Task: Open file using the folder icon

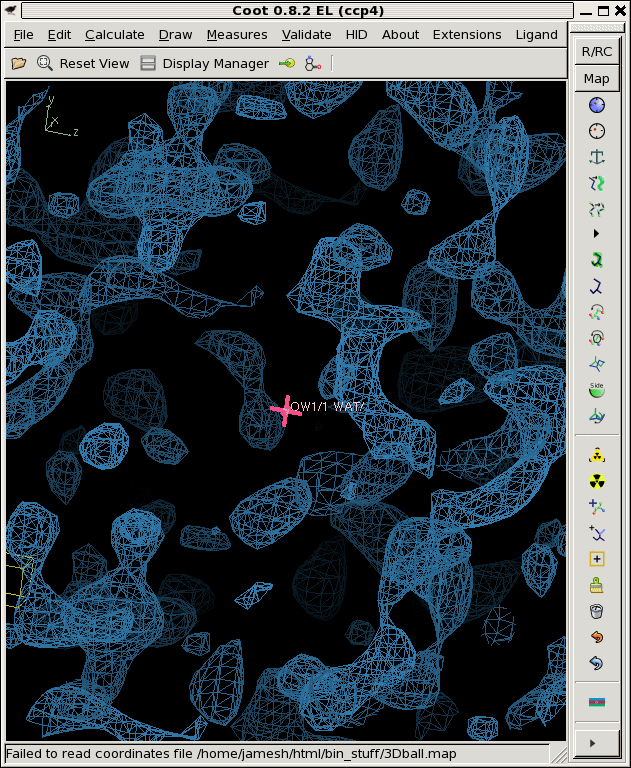Action: pyautogui.click(x=18, y=63)
